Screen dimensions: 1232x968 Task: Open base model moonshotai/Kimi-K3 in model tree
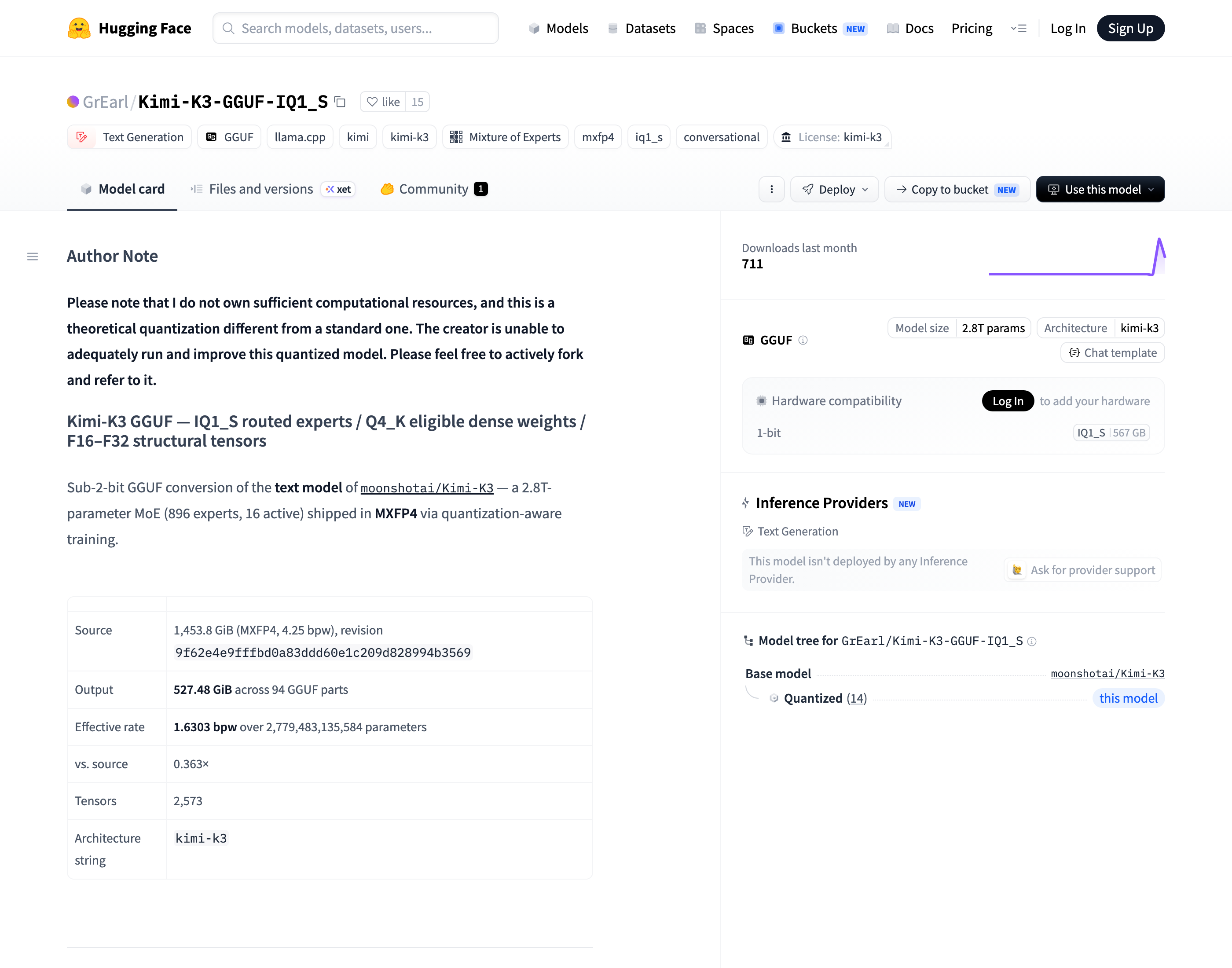[x=1107, y=674]
